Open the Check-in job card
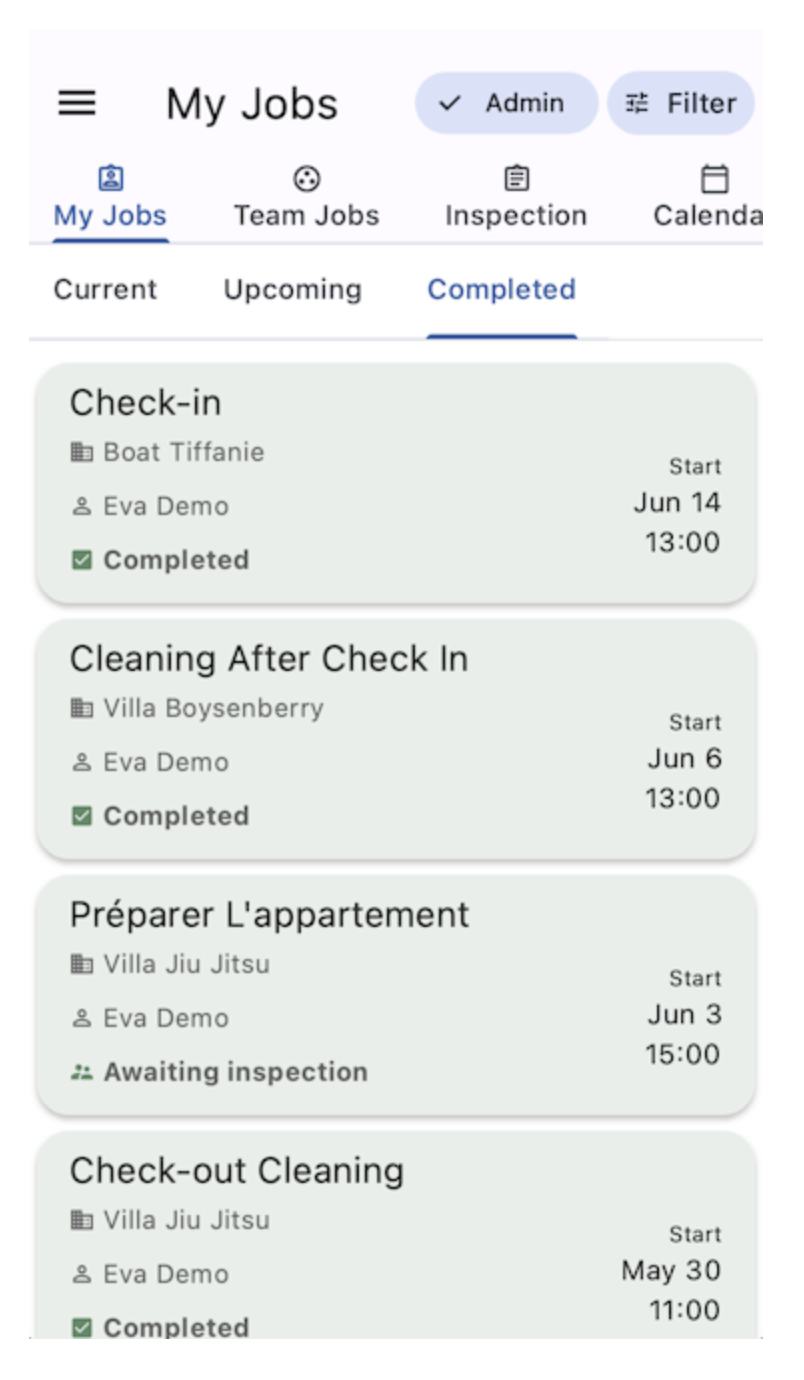Viewport: 804px width, 1380px height. [396, 484]
